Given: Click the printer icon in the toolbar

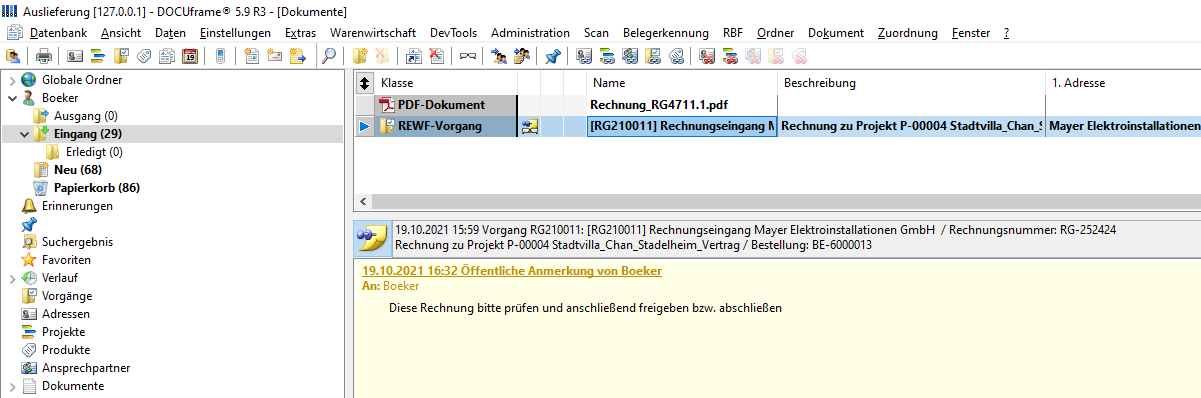Looking at the screenshot, I should pyautogui.click(x=44, y=57).
